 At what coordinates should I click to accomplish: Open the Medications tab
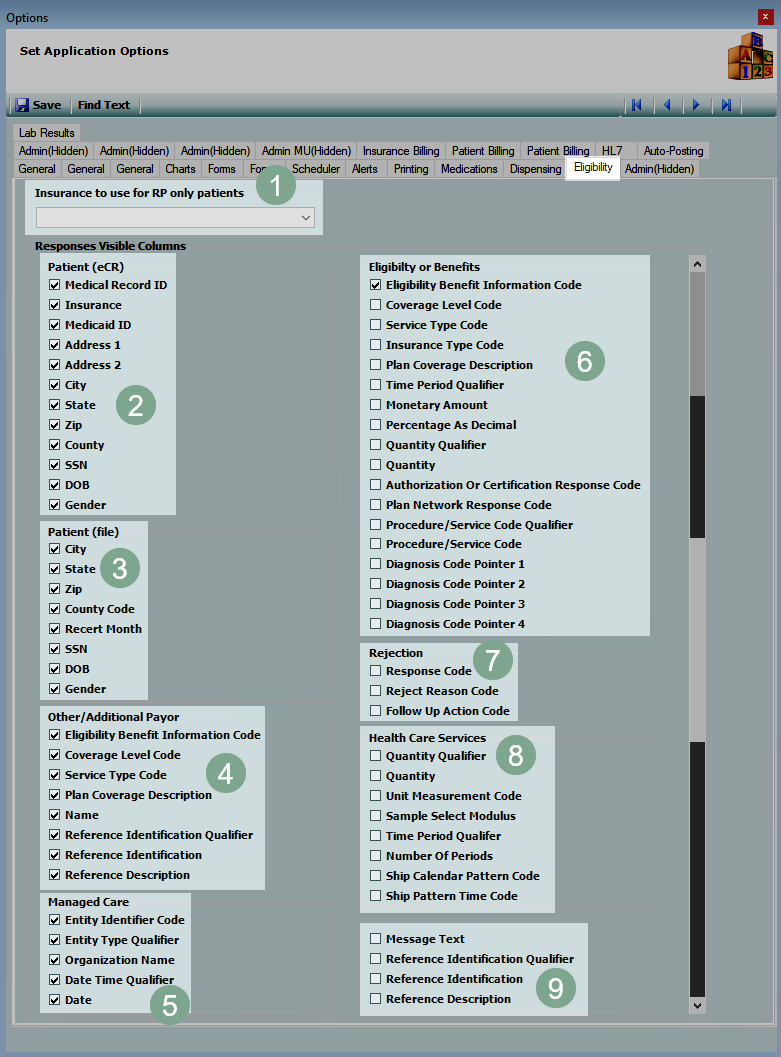(x=469, y=169)
